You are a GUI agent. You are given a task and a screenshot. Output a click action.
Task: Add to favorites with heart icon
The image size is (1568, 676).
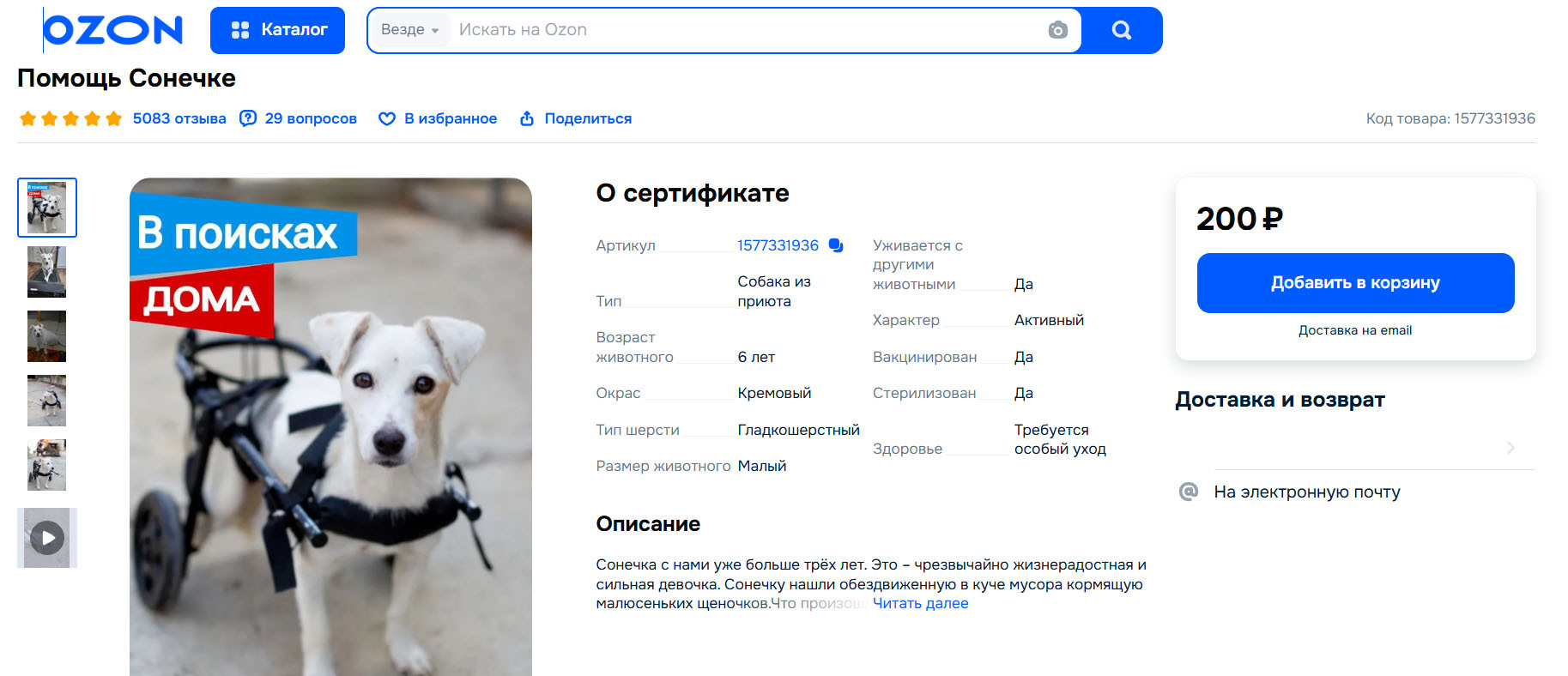coord(387,118)
